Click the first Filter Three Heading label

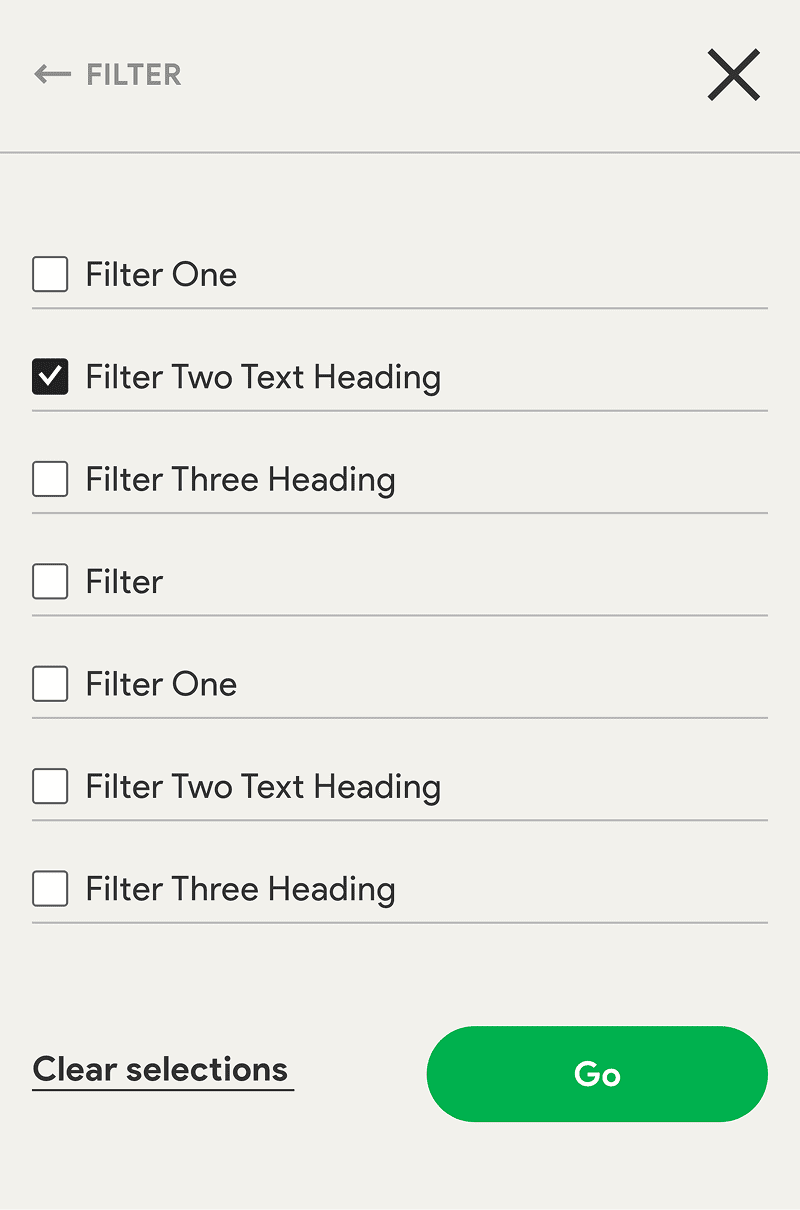click(240, 479)
